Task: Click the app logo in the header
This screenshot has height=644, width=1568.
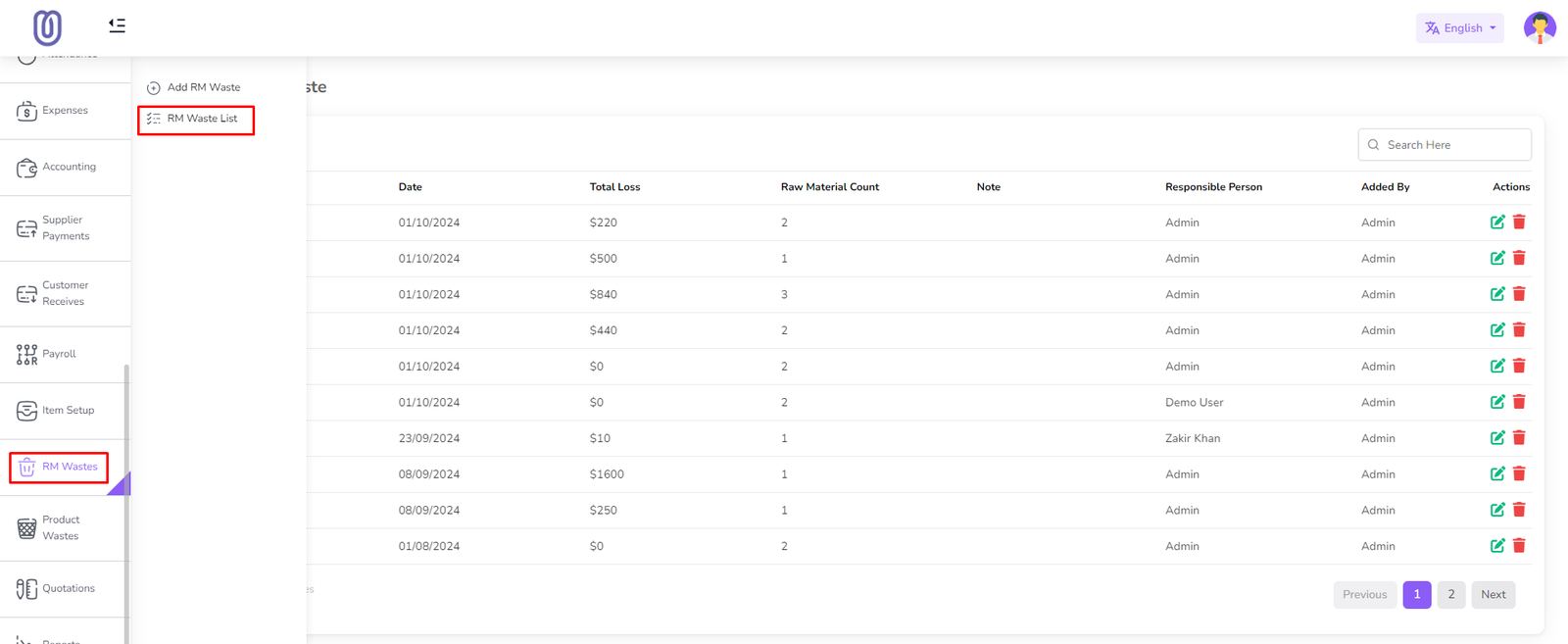Action: (x=47, y=27)
